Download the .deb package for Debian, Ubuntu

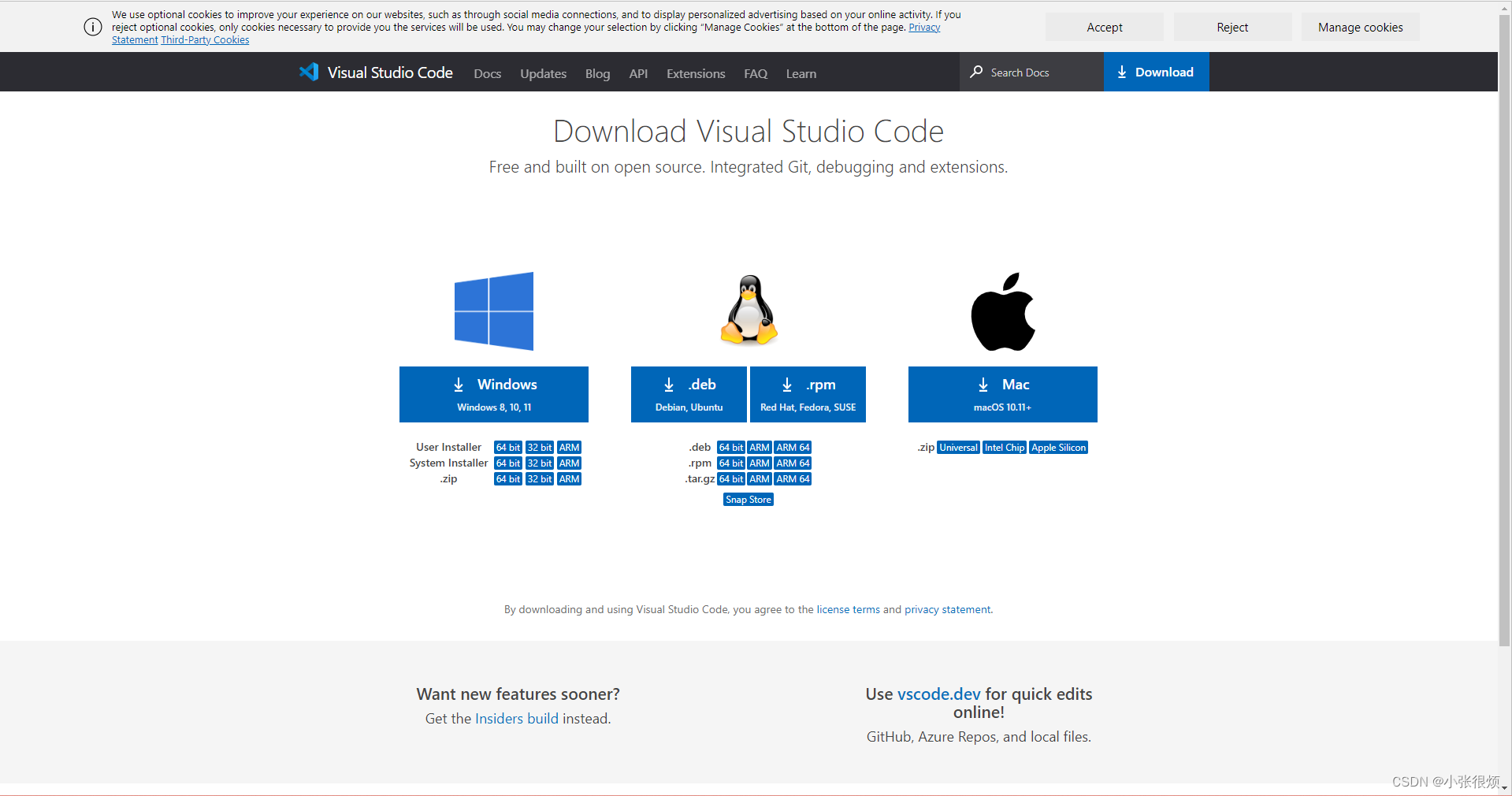[689, 394]
